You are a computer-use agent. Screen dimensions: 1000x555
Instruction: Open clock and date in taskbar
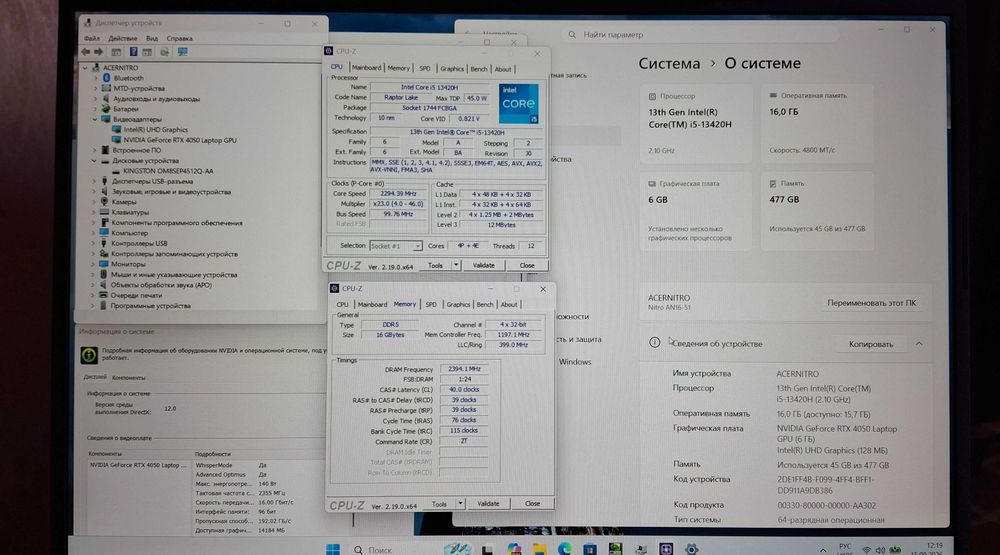tap(927, 549)
